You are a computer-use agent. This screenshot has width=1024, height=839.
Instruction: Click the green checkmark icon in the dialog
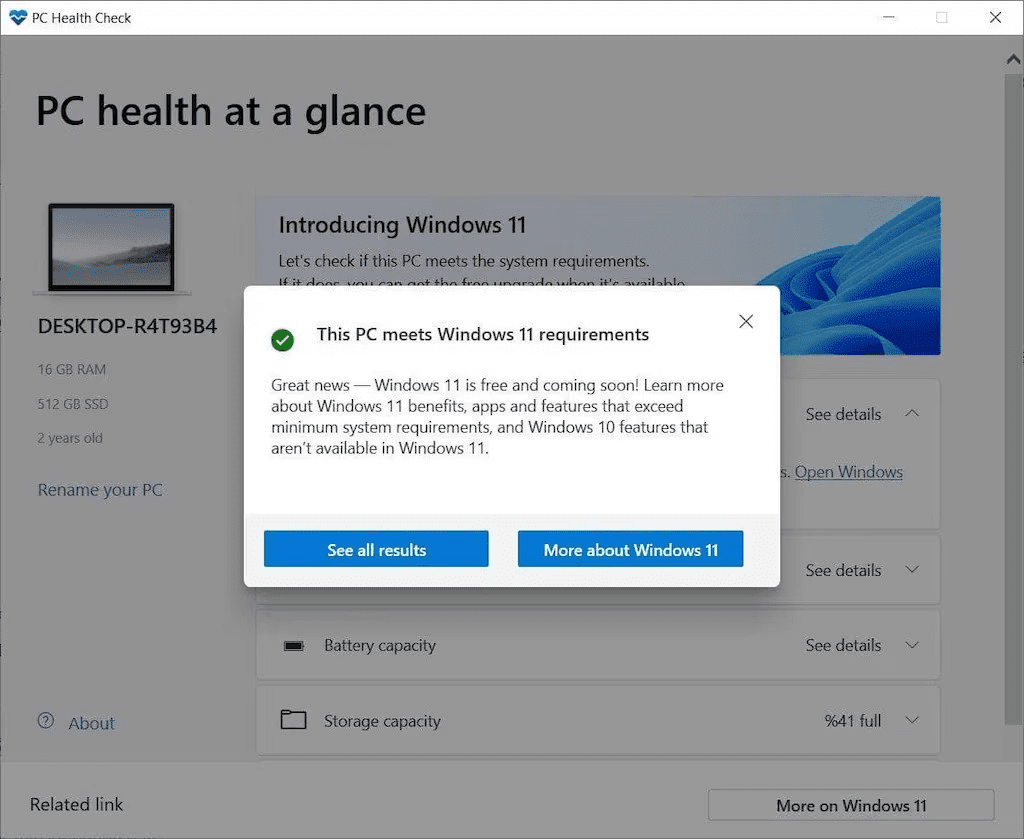pos(282,340)
